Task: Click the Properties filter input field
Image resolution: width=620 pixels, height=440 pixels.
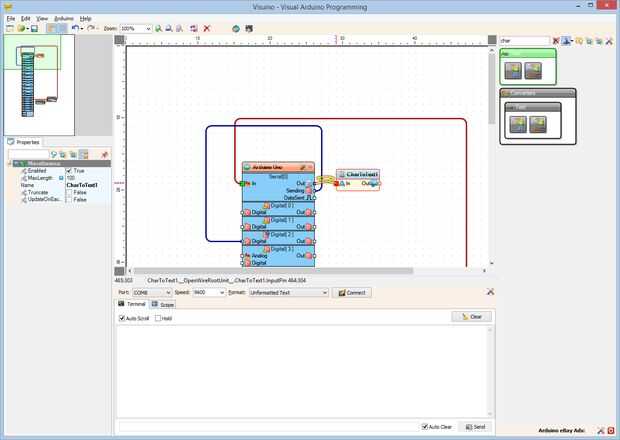Action: tap(29, 155)
